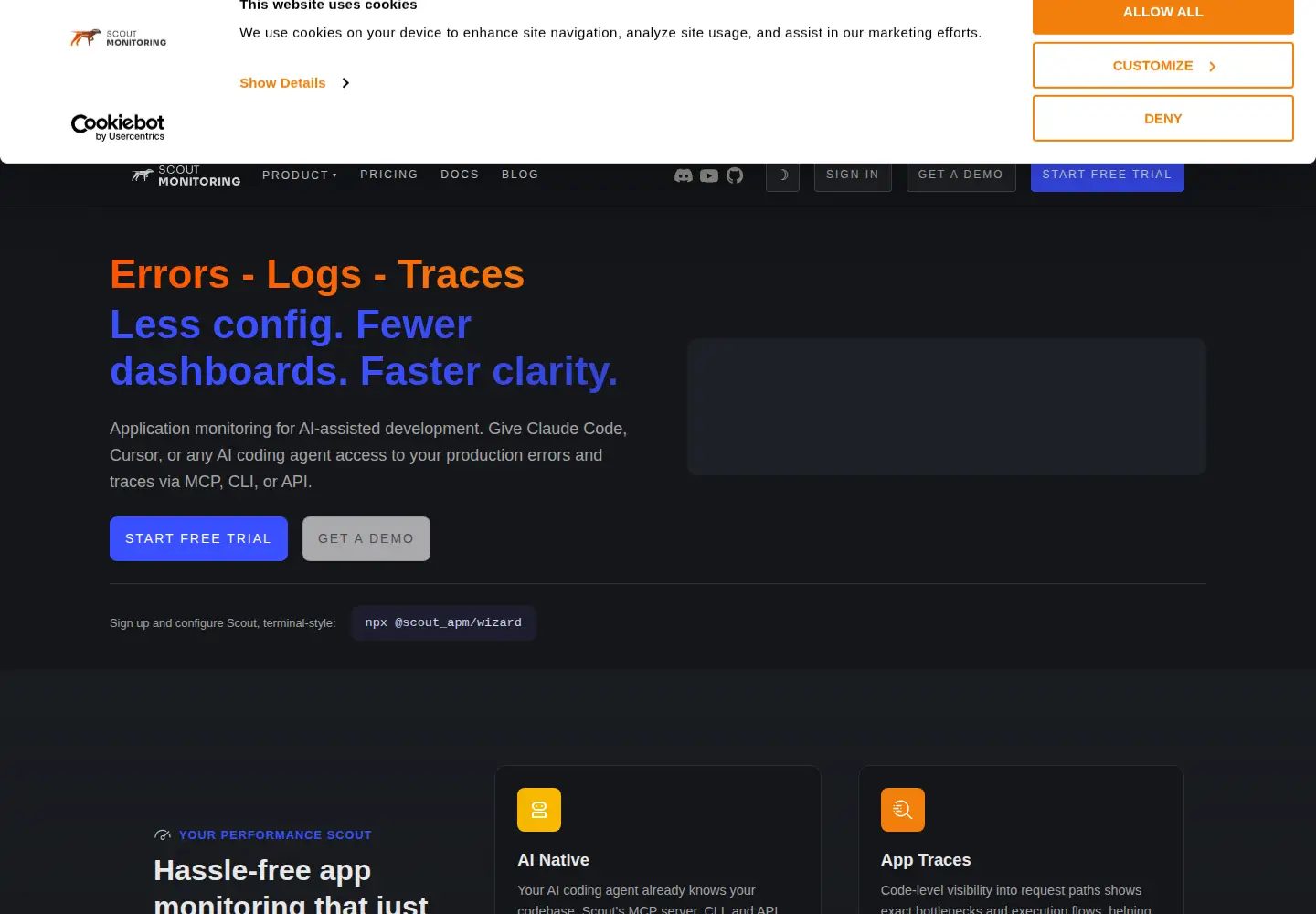The image size is (1316, 914).
Task: Click the App Traces card heading
Action: [x=926, y=860]
